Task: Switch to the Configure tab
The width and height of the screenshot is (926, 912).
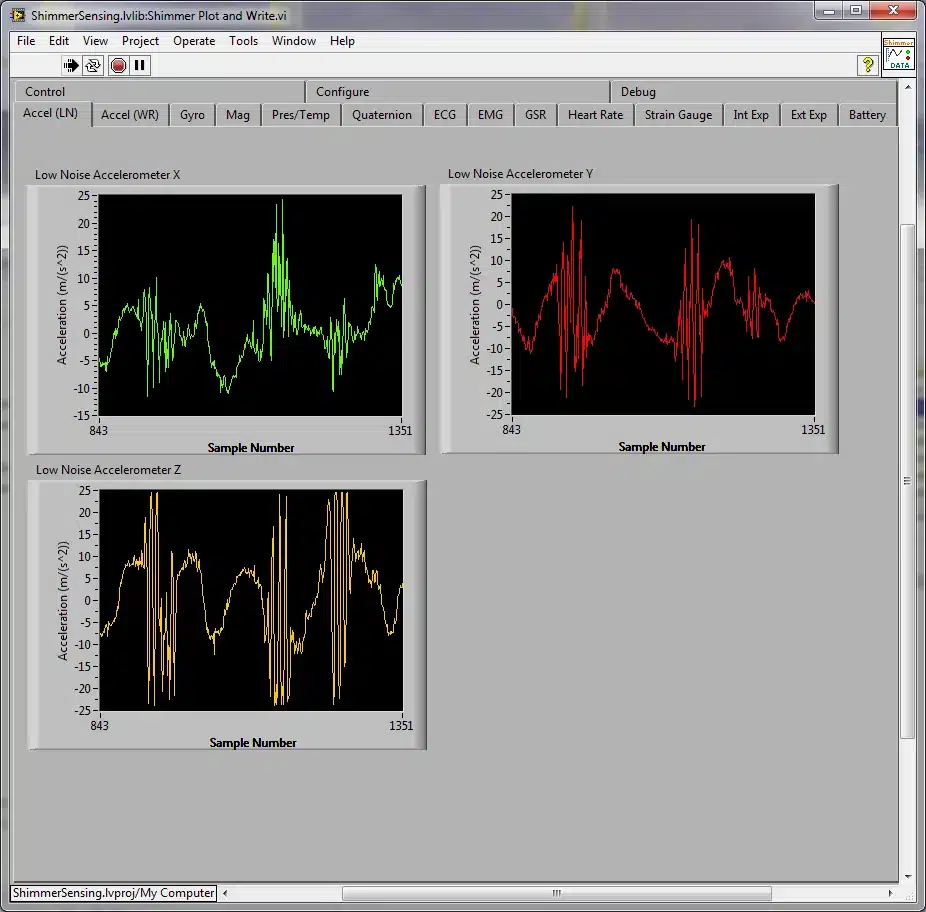Action: 458,92
